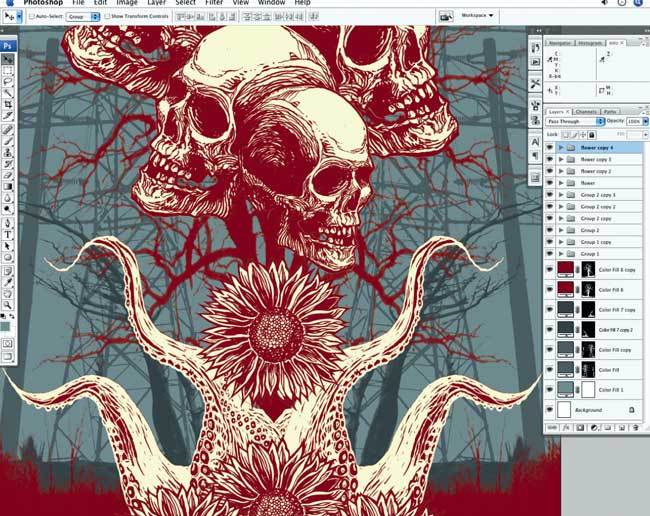Click Color Fill 8 red color thumbnail
Viewport: 650px width, 516px height.
[x=565, y=289]
